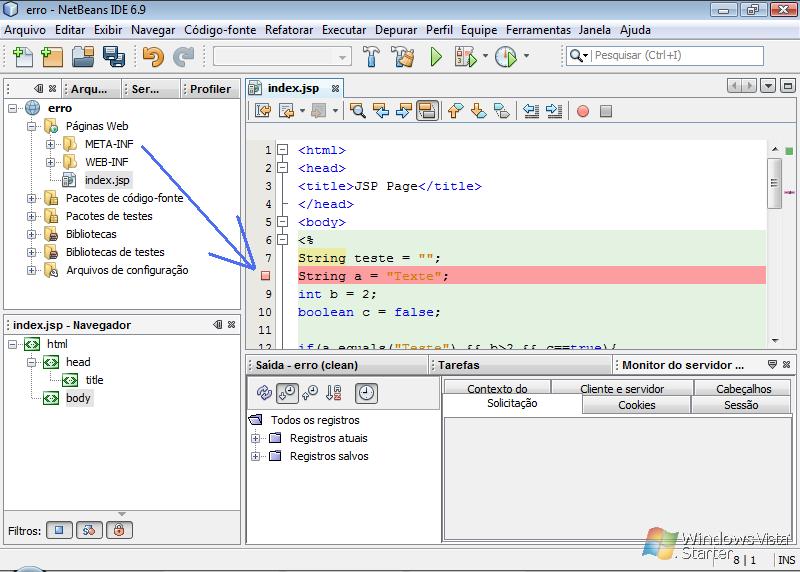Click the Open Project icon
This screenshot has height=572, width=800.
(83, 56)
